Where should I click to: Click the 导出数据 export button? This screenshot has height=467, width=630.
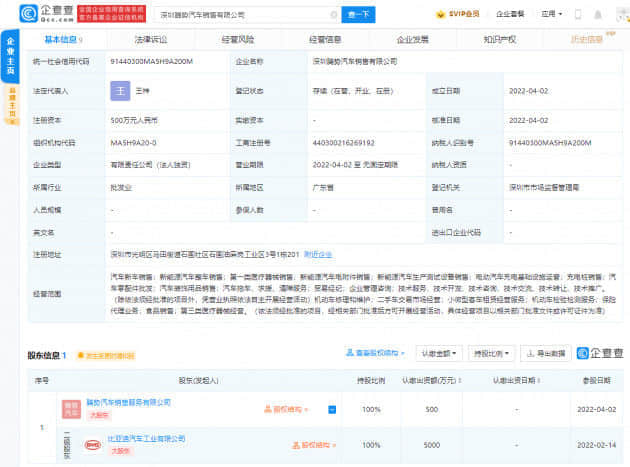click(x=546, y=353)
